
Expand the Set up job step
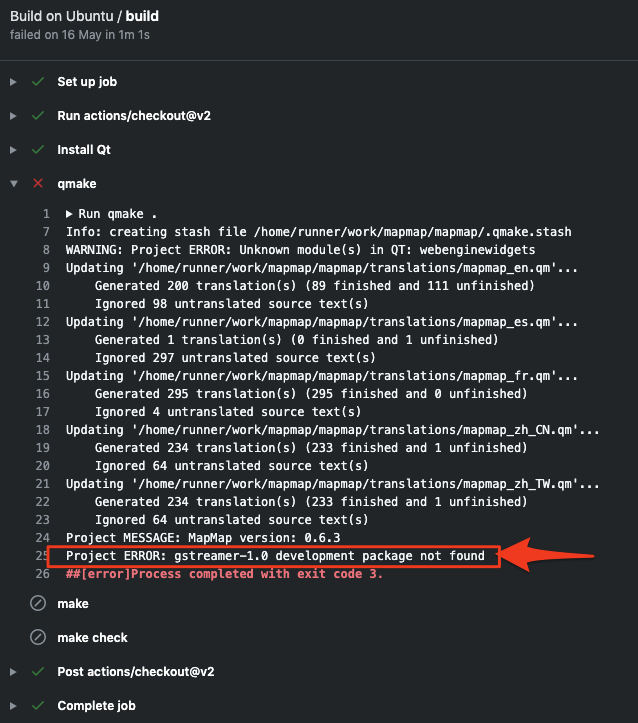coord(13,82)
